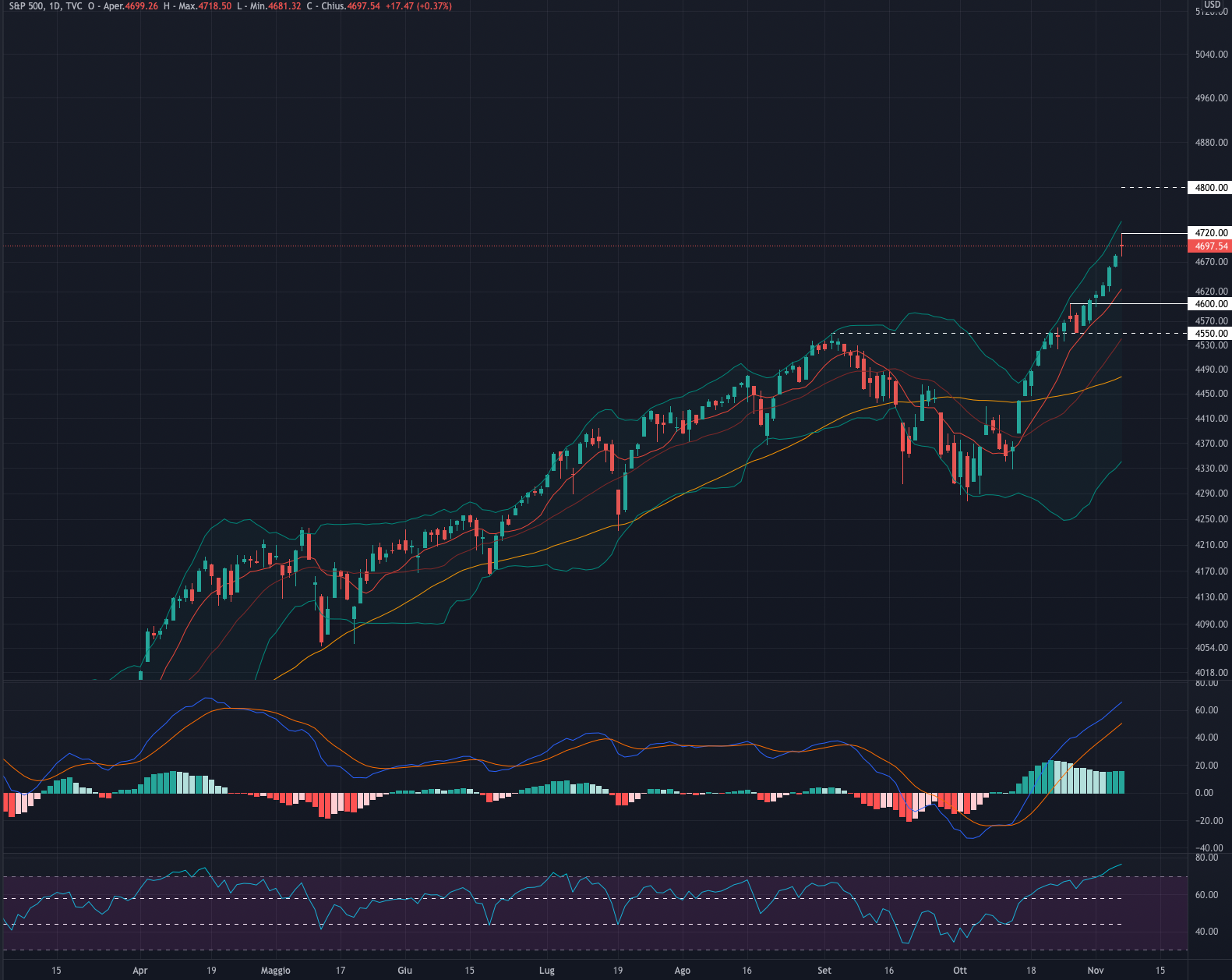Click the Giu label on the time axis
This screenshot has width=1232, height=980.
pyautogui.click(x=405, y=971)
